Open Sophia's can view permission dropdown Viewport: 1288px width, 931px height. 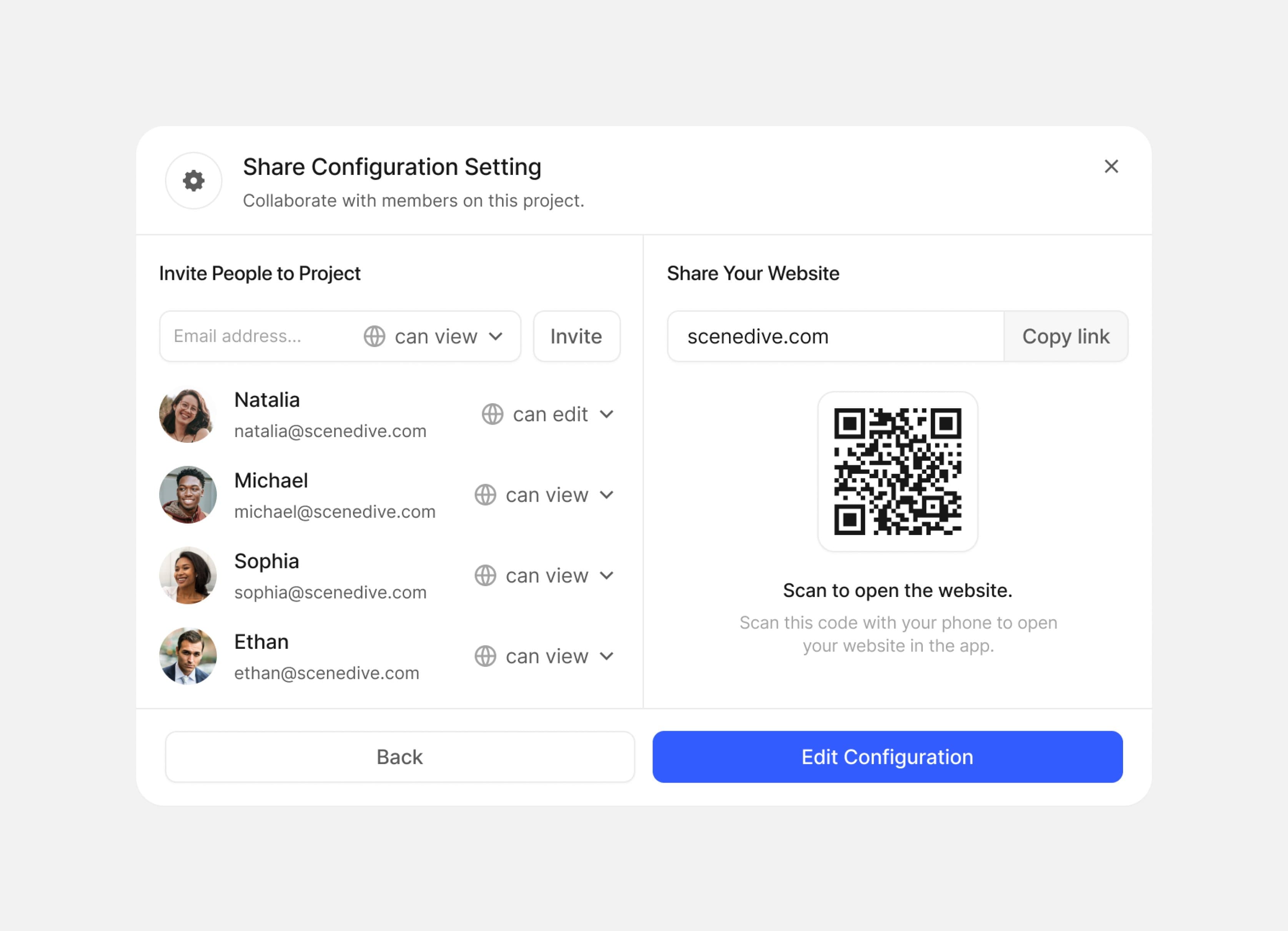[545, 576]
